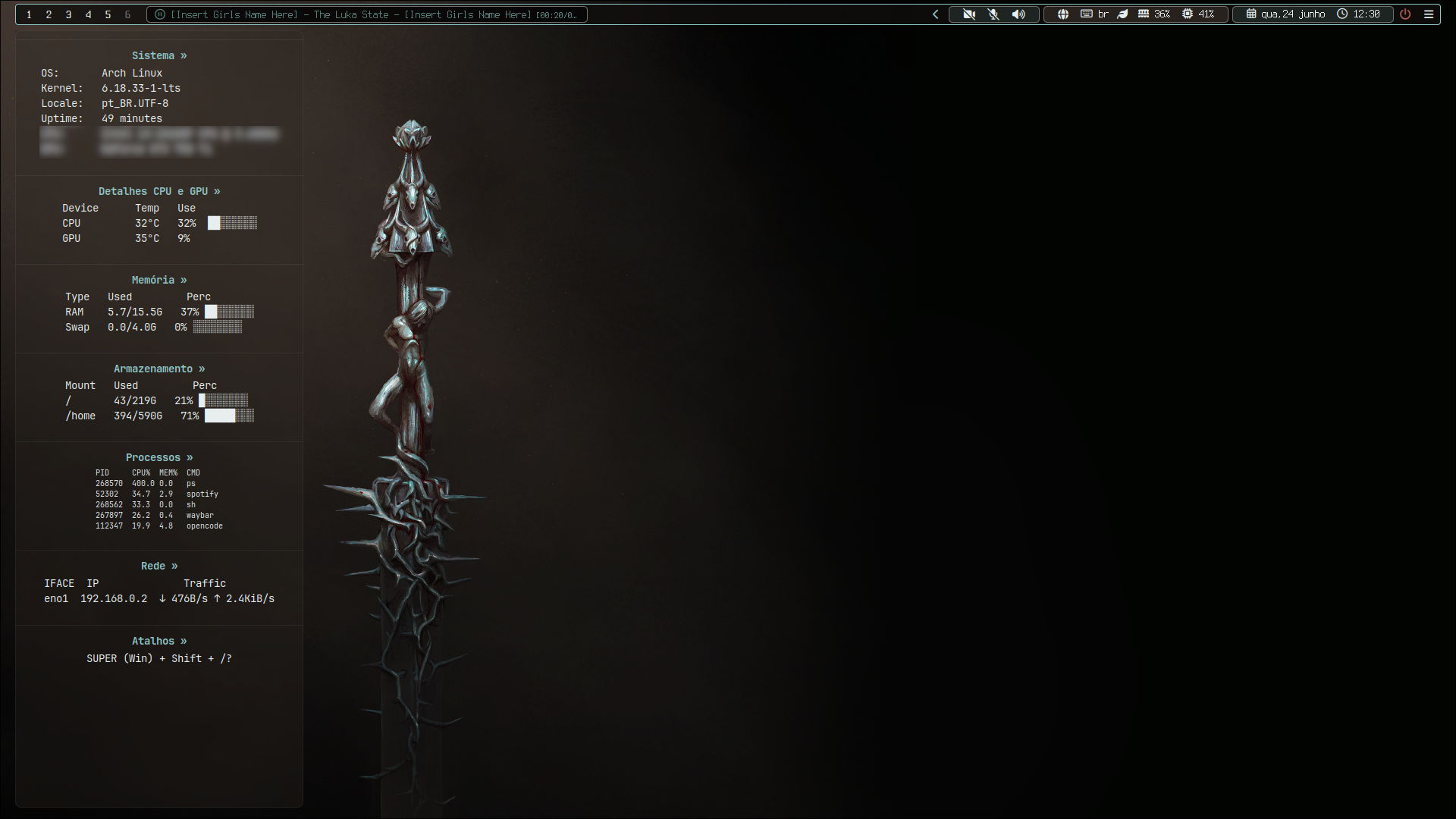1456x819 pixels.
Task: Click the SUPER (Win) + Shift + /? shortcut
Action: coord(159,658)
